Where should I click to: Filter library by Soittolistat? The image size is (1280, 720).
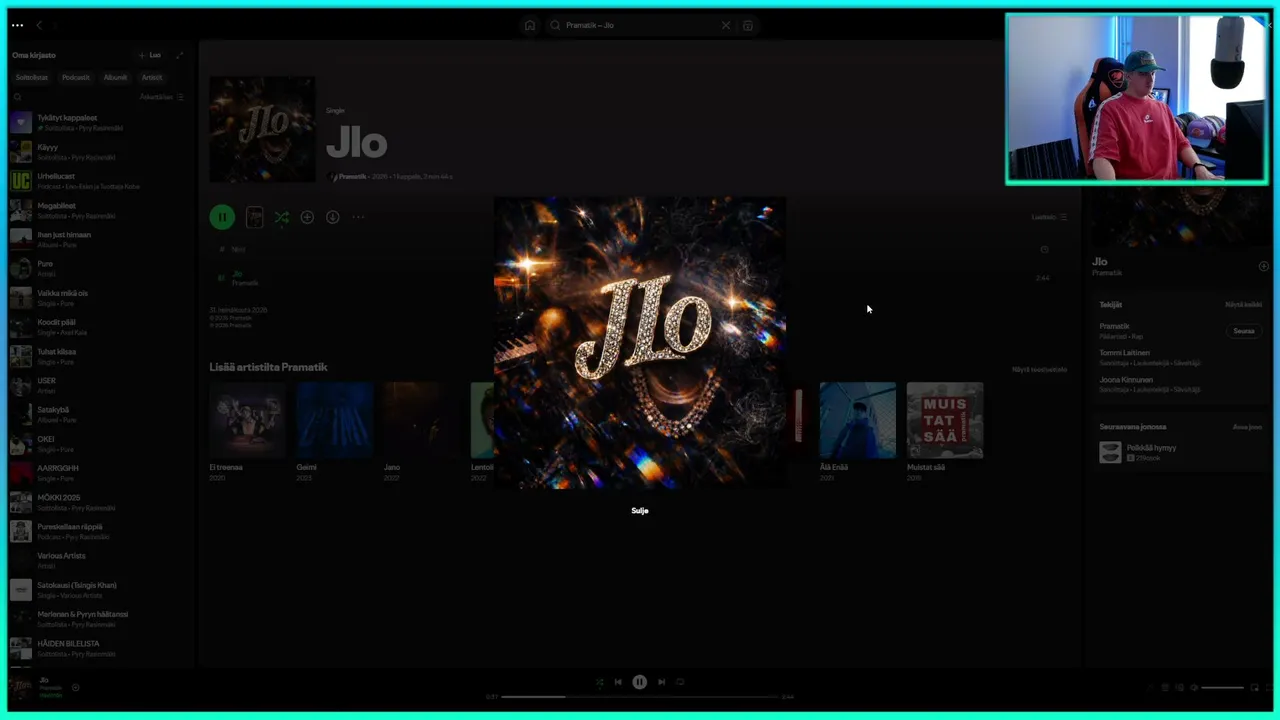[x=31, y=77]
